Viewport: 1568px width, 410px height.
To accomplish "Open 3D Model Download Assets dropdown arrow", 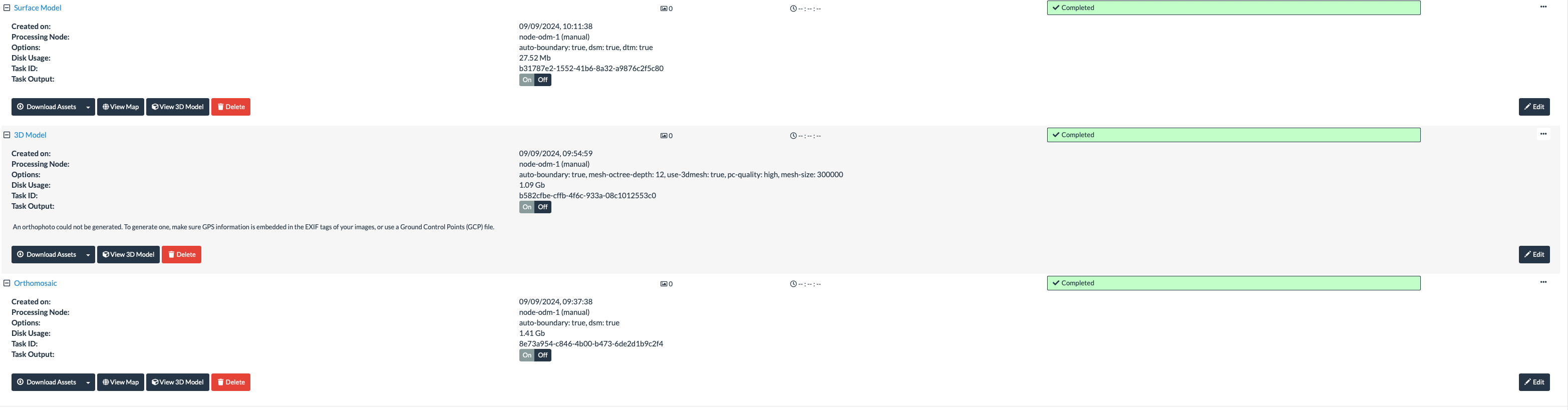I will coord(88,255).
